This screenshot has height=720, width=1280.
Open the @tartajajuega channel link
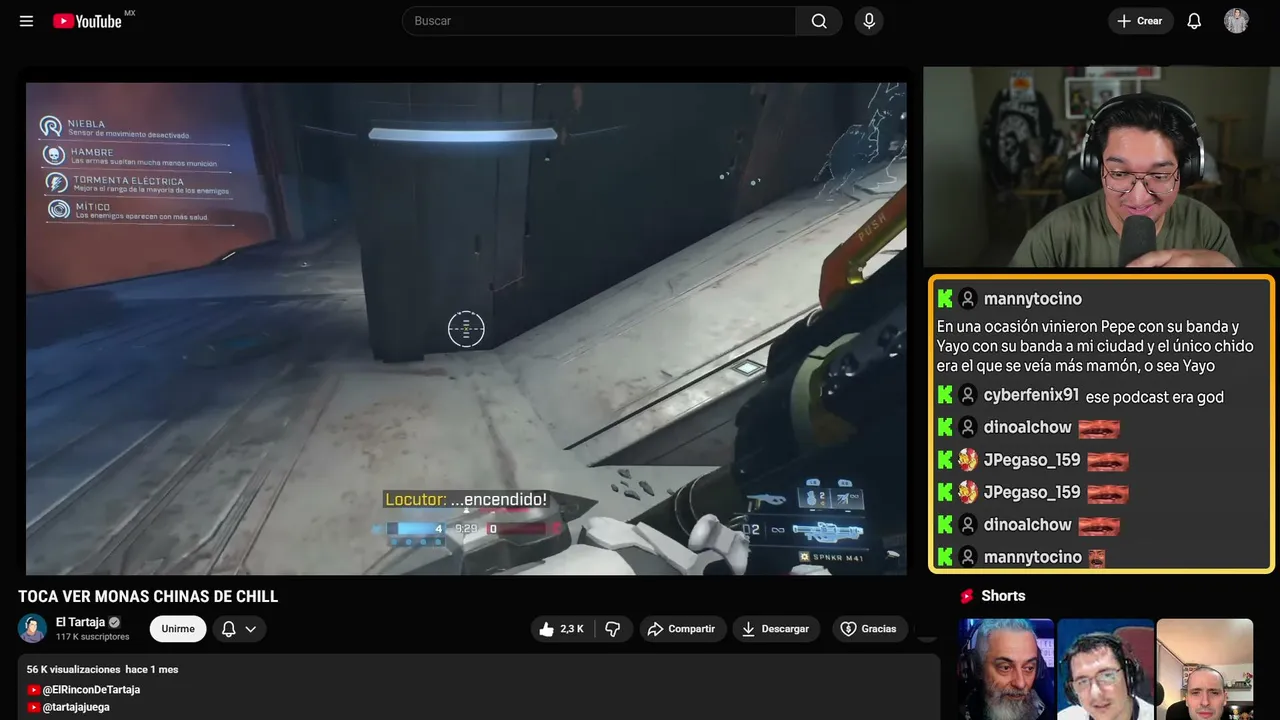[x=76, y=707]
